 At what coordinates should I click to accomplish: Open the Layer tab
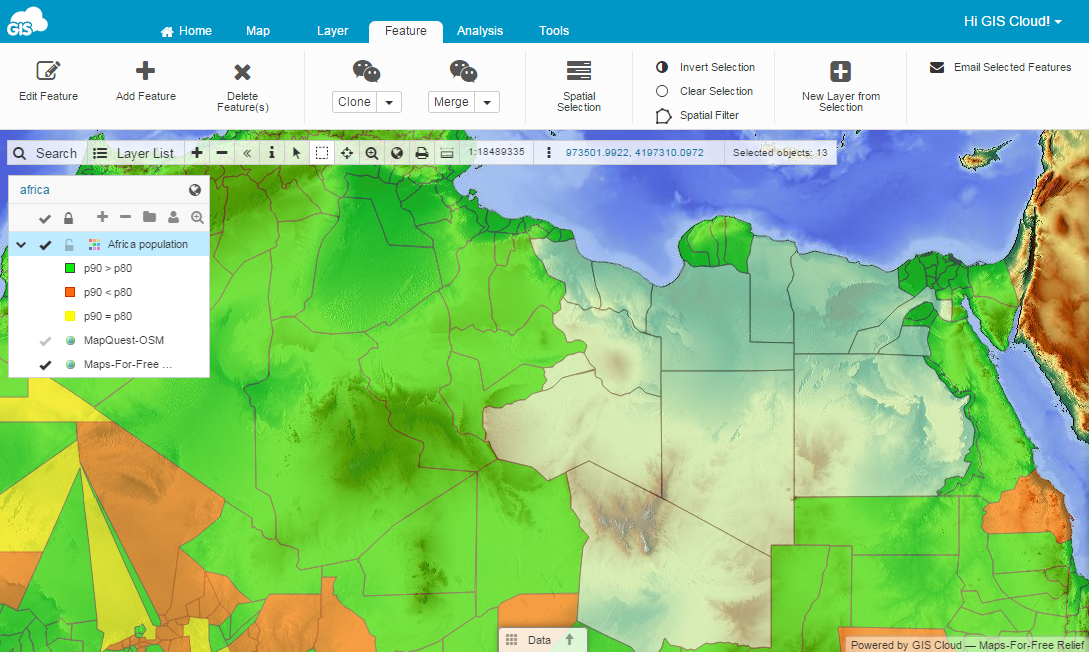(332, 31)
